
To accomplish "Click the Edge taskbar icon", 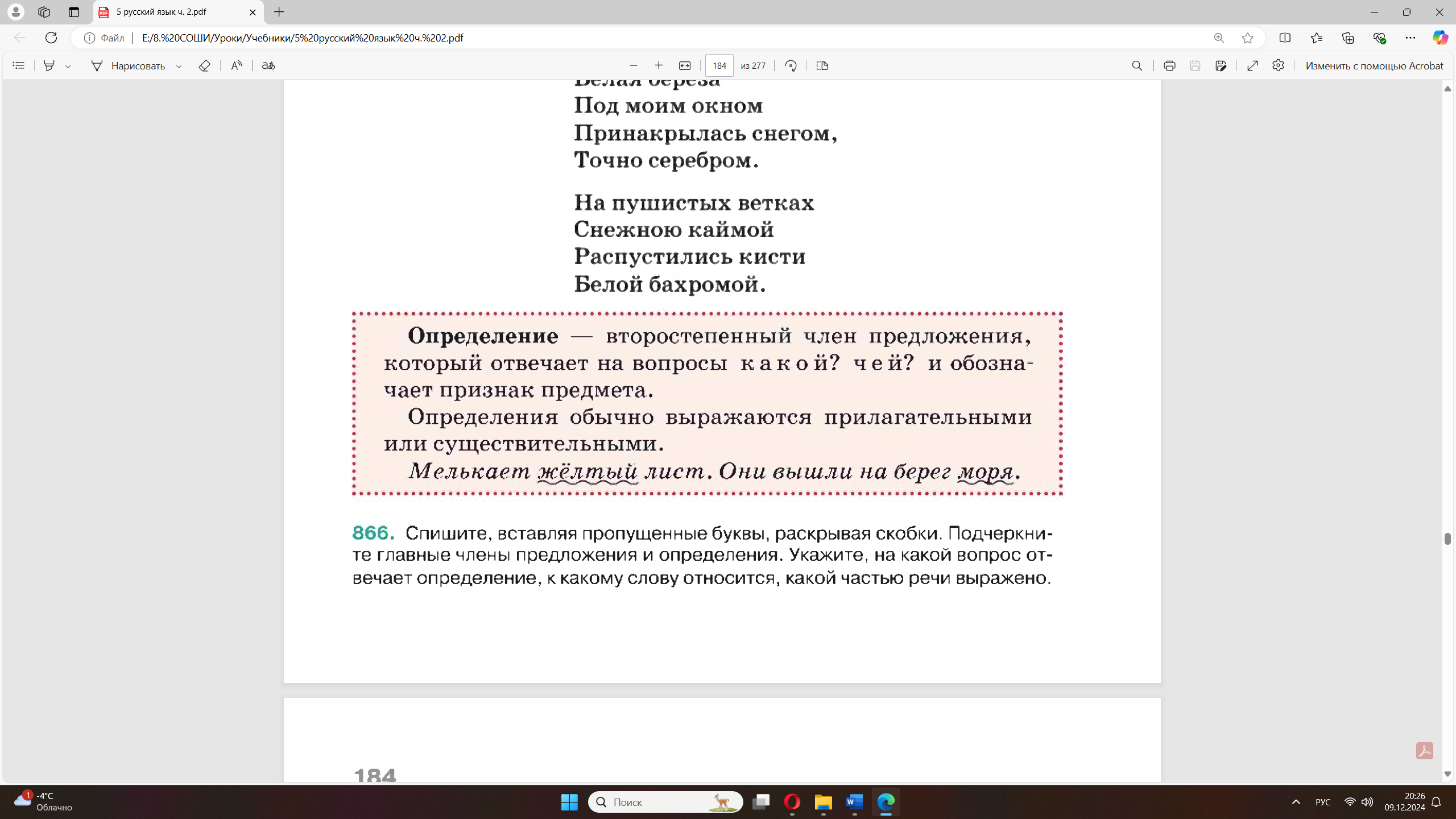I will coord(886,802).
